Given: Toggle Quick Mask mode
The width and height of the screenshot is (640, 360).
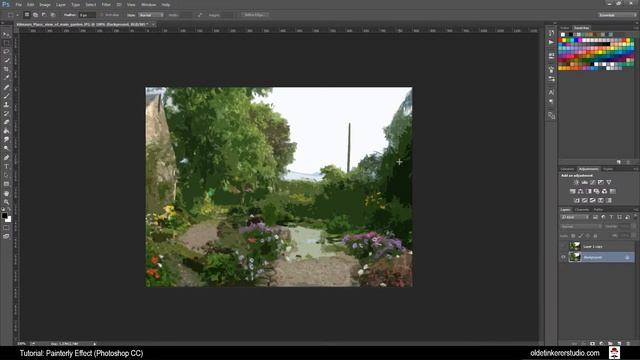Looking at the screenshot, I should click(6, 228).
